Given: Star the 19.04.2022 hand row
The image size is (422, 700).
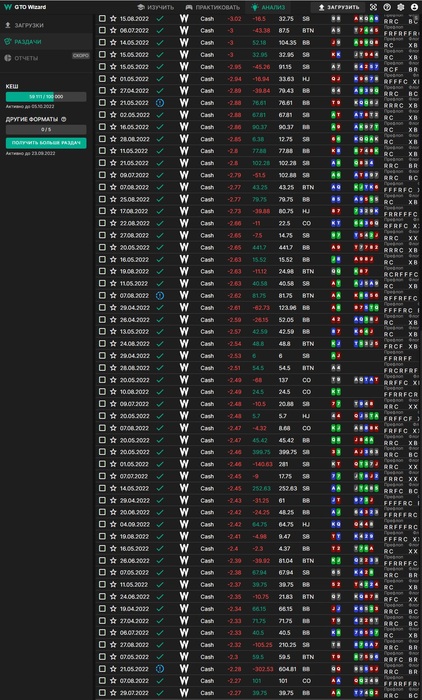Looking at the screenshot, I should pyautogui.click(x=113, y=609).
